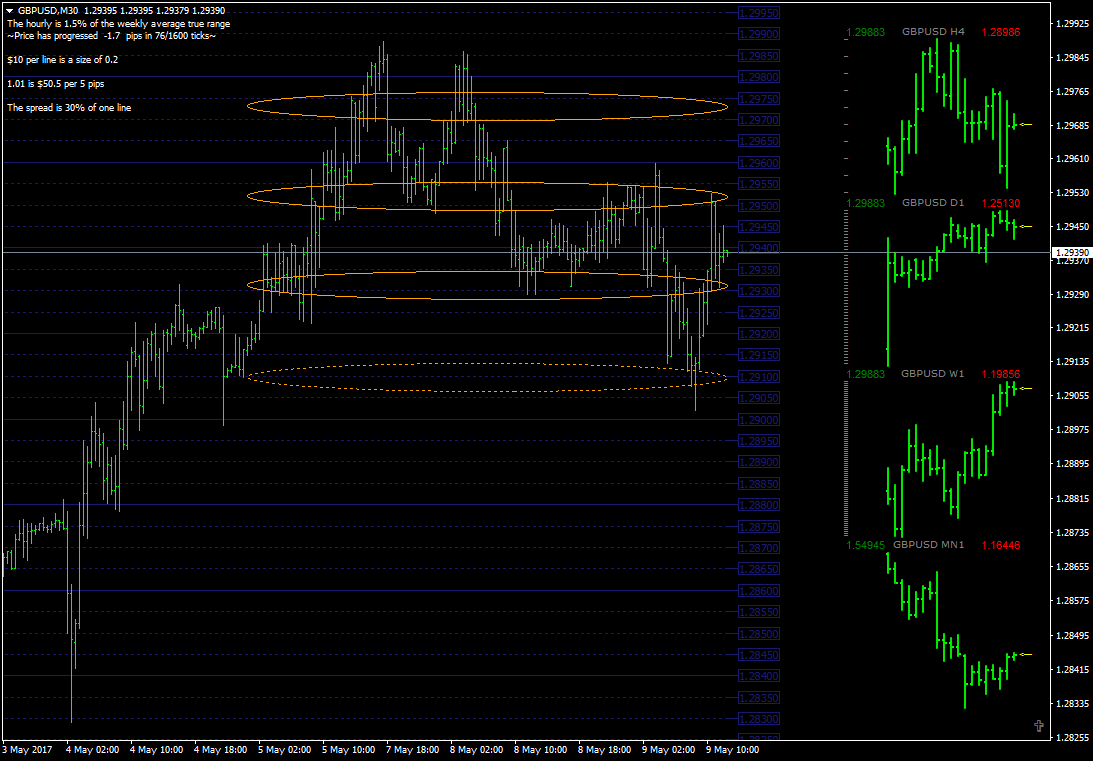Click the GBPUSD D1 mini chart label
The width and height of the screenshot is (1093, 761).
click(x=933, y=203)
